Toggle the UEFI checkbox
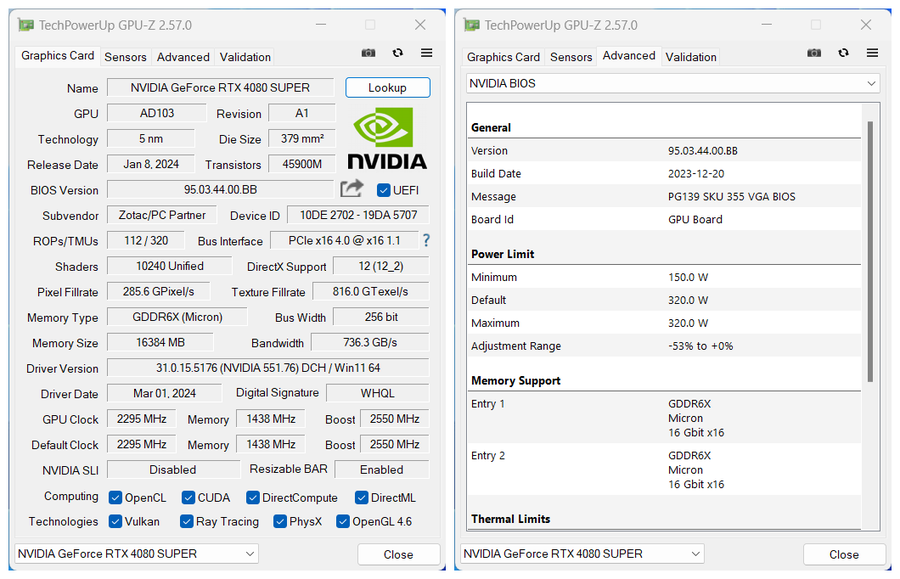Image resolution: width=900 pixels, height=579 pixels. [x=383, y=189]
